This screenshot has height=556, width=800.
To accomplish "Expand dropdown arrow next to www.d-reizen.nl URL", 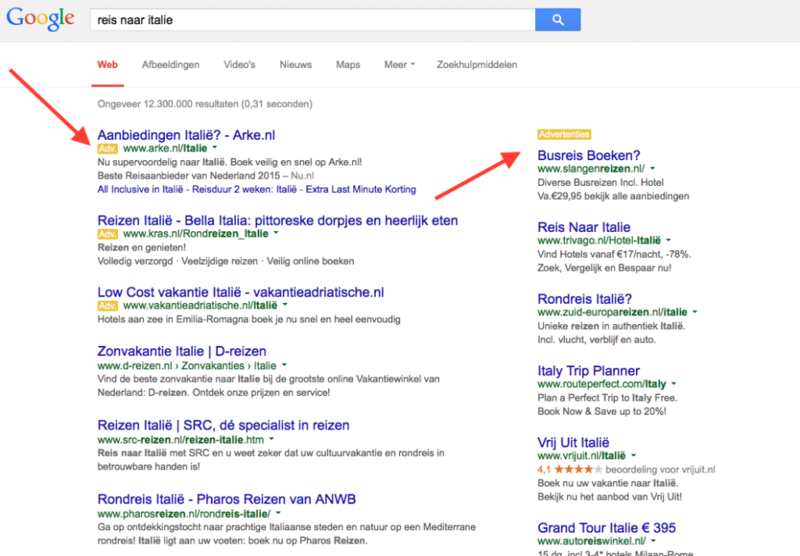I will (x=284, y=365).
